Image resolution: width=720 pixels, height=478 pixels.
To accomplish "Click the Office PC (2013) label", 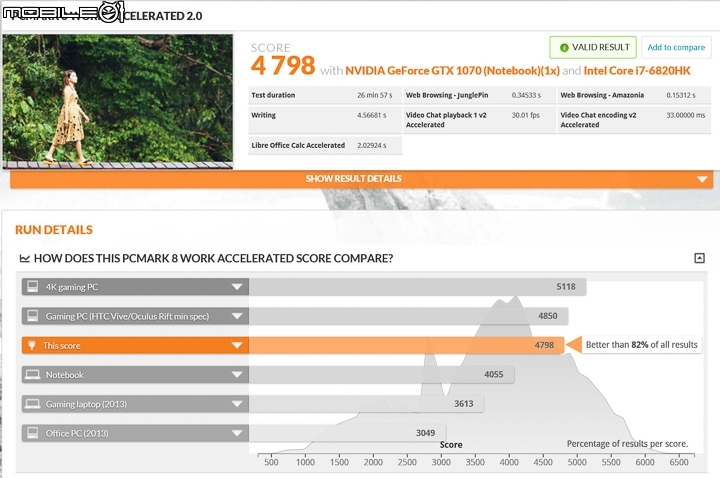I will 77,433.
